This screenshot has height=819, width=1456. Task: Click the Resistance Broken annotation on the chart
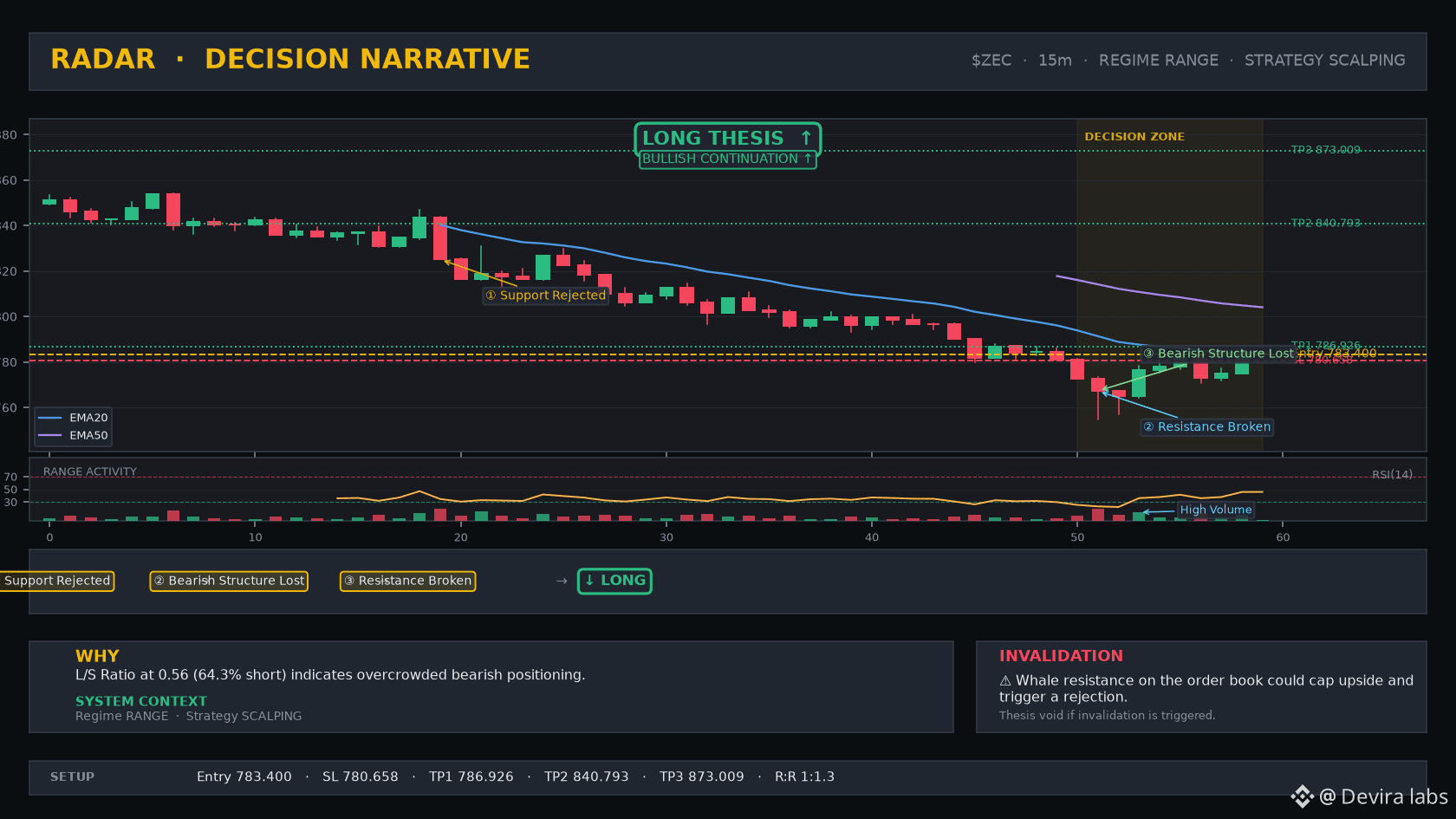[x=1206, y=426]
